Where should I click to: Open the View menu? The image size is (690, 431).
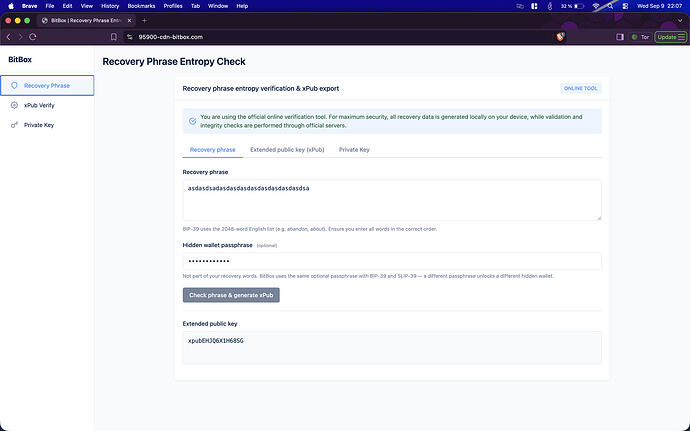pyautogui.click(x=87, y=6)
